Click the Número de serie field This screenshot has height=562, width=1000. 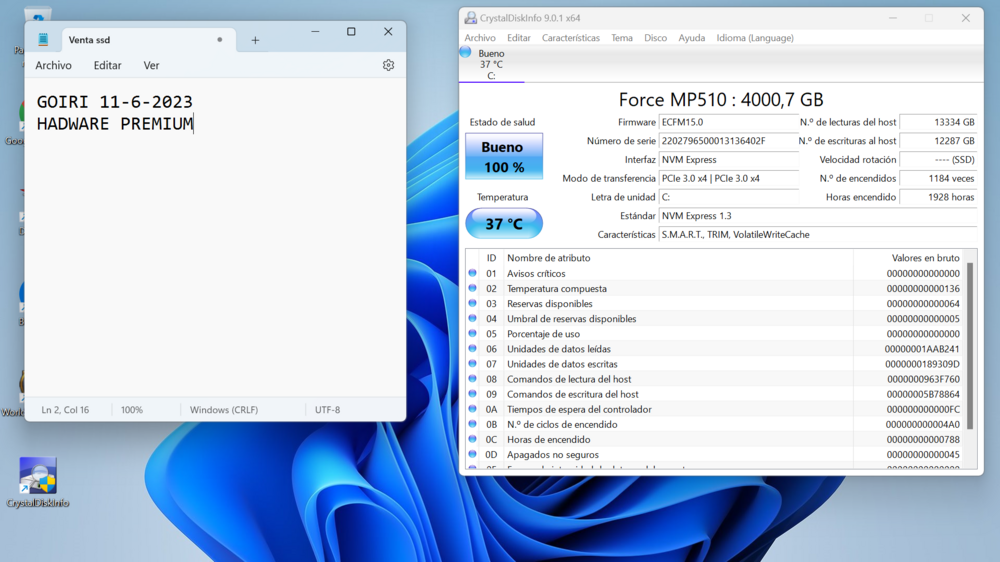pos(728,141)
